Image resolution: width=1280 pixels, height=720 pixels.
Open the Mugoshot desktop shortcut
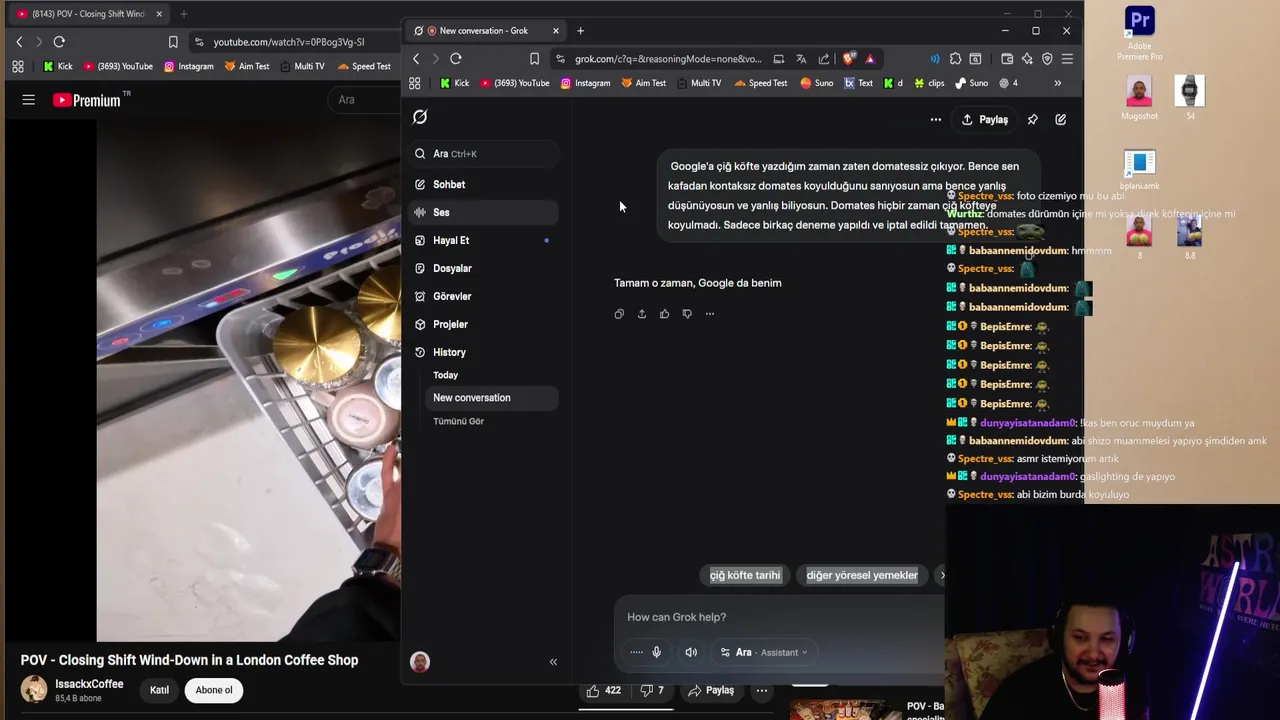point(1139,98)
